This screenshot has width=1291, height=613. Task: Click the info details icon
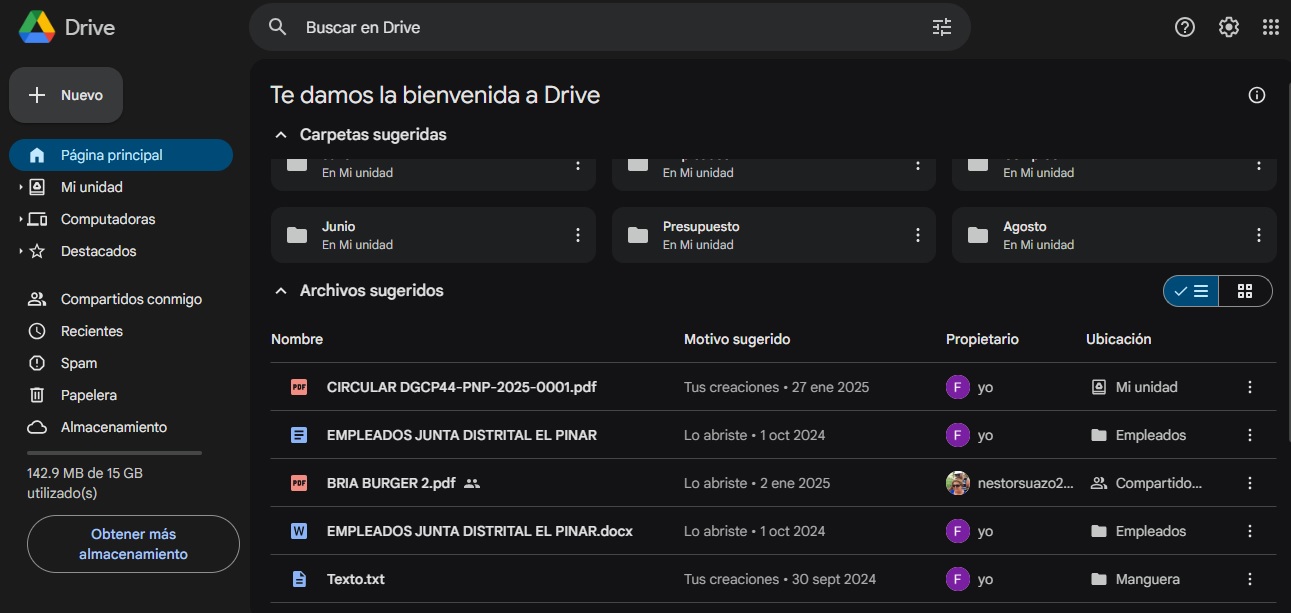pos(1257,95)
